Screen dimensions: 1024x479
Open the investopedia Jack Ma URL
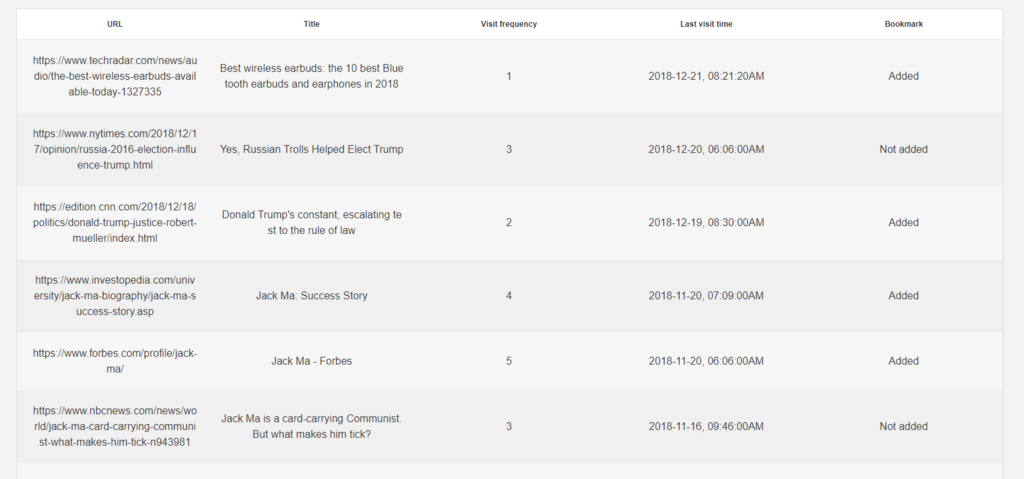115,296
